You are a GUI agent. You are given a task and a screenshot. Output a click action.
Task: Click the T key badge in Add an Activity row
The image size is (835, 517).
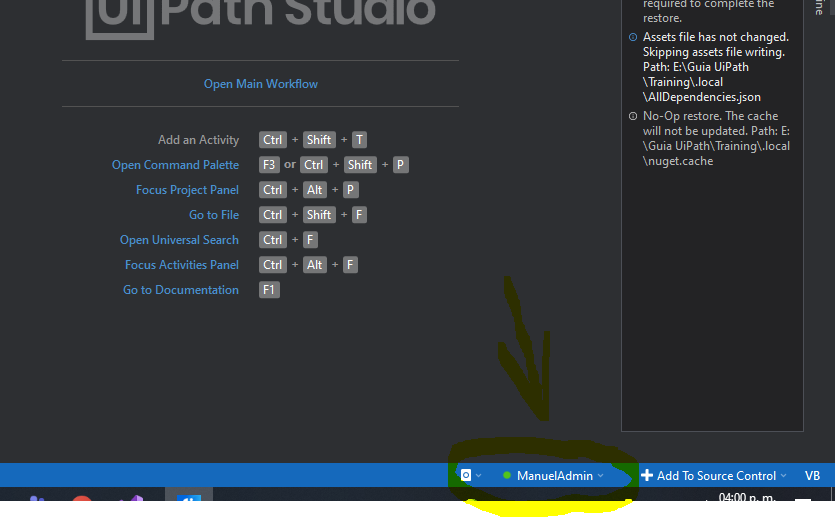pyautogui.click(x=359, y=139)
